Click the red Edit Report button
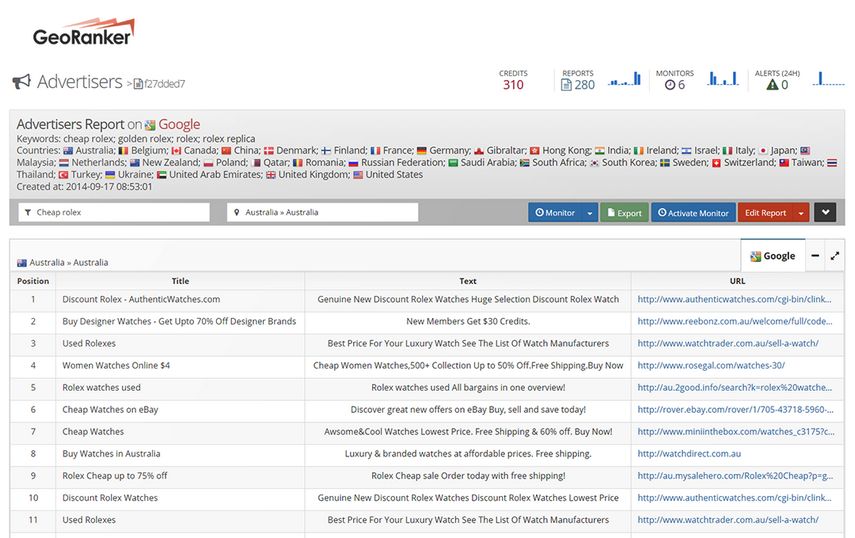The image size is (855, 538). click(x=766, y=213)
